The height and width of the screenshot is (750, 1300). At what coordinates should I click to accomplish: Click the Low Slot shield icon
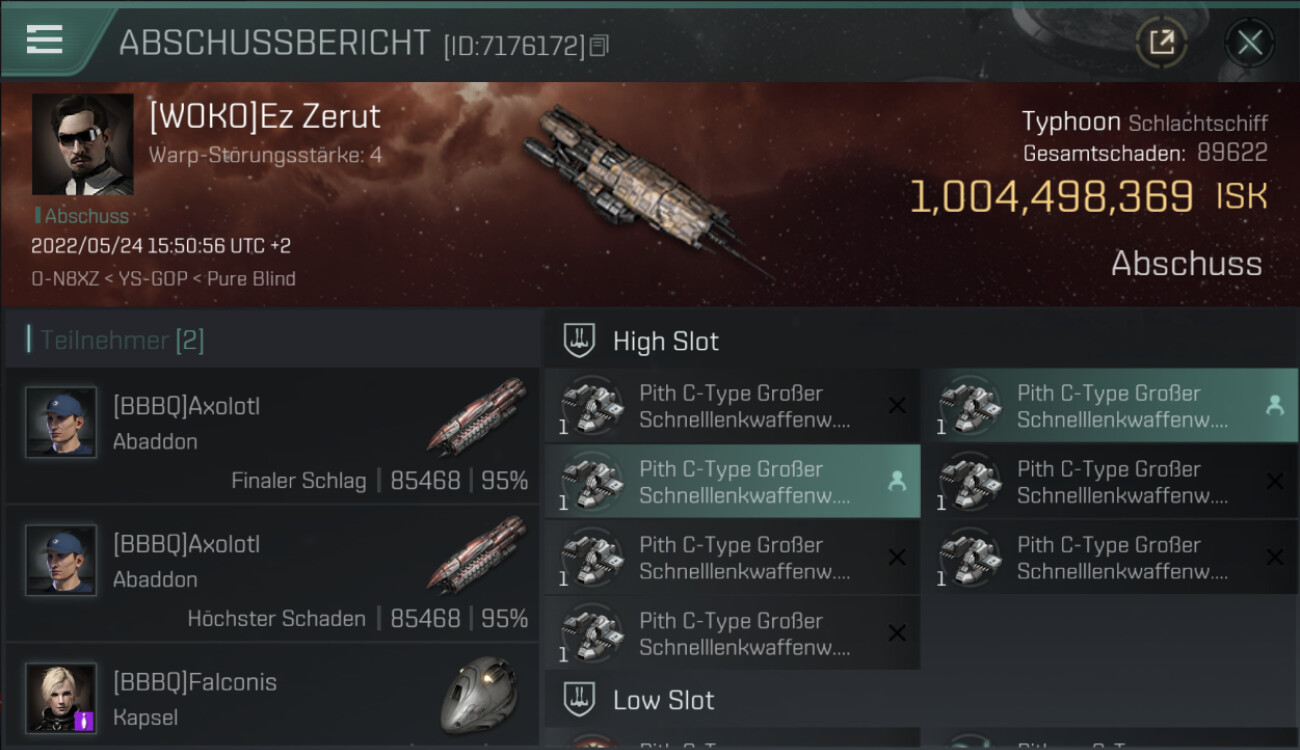tap(580, 700)
